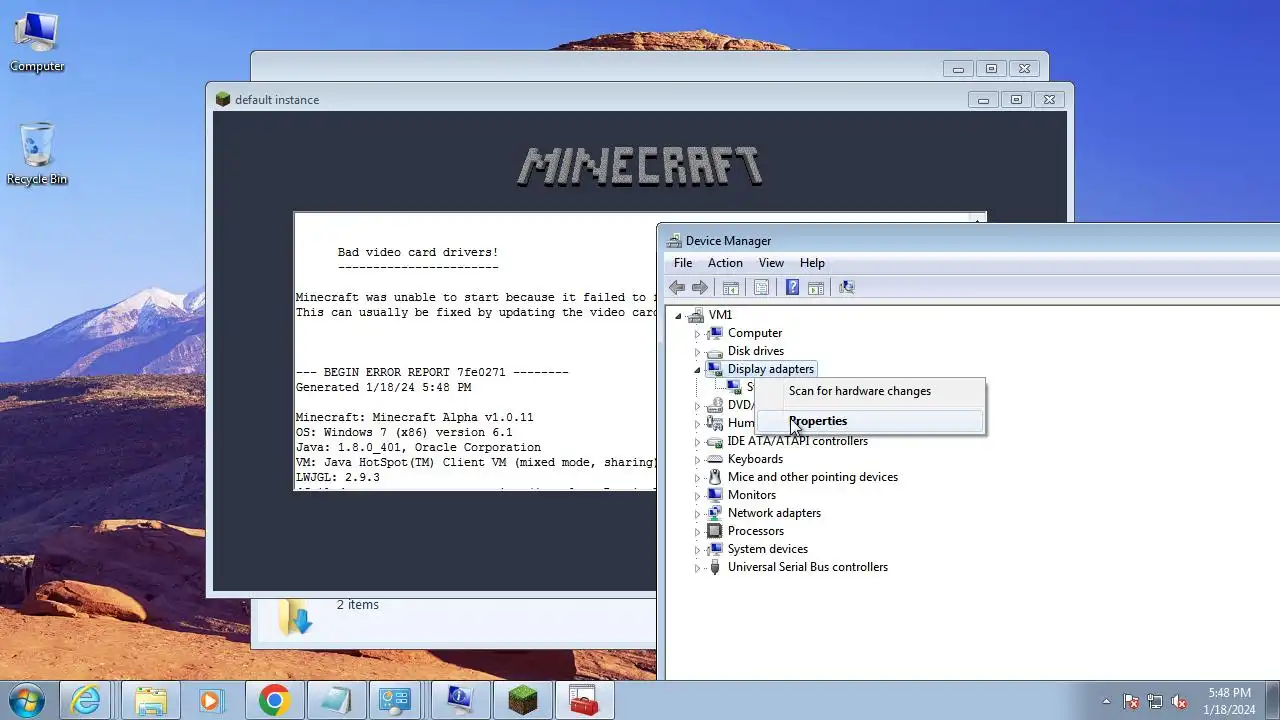Viewport: 1280px width, 720px height.
Task: Click the blue Help question-mark toolbar icon
Action: coord(792,288)
